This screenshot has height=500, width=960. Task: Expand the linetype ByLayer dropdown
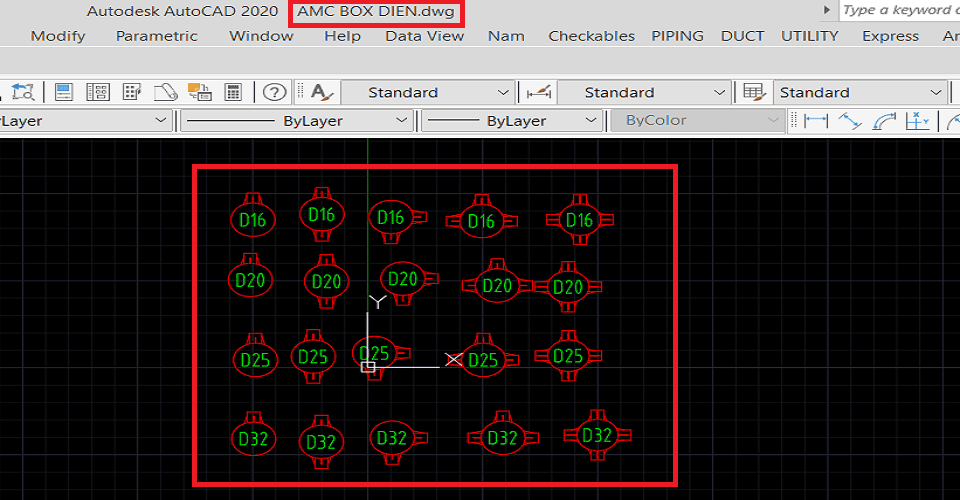tap(297, 121)
